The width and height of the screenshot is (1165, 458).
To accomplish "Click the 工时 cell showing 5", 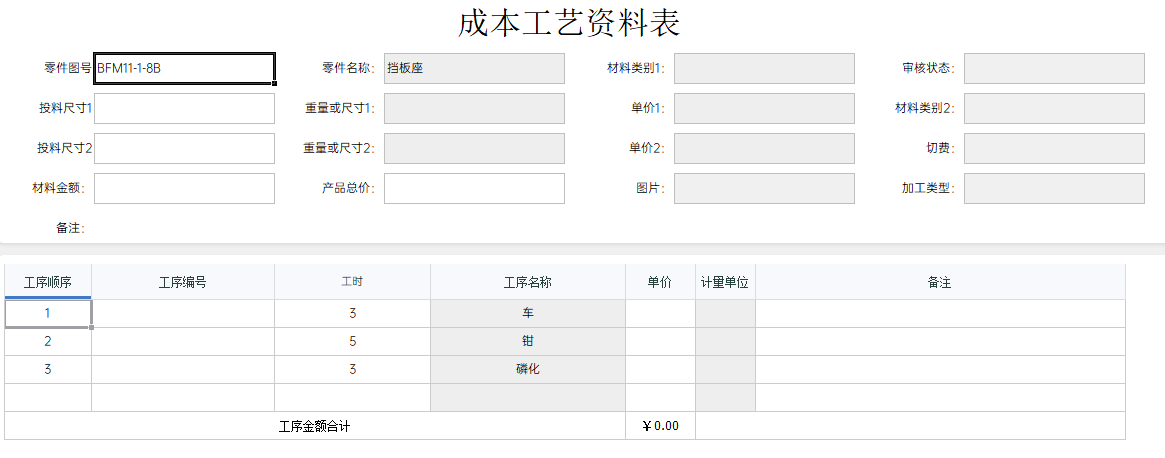I will click(x=352, y=342).
